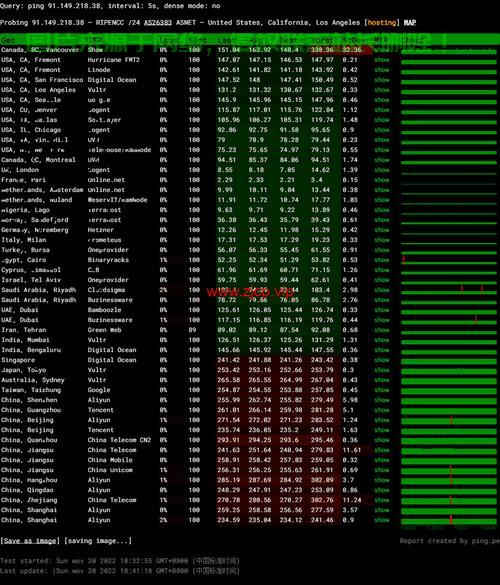Click the AS26383 network link
The width and height of the screenshot is (500, 585).
coord(158,22)
